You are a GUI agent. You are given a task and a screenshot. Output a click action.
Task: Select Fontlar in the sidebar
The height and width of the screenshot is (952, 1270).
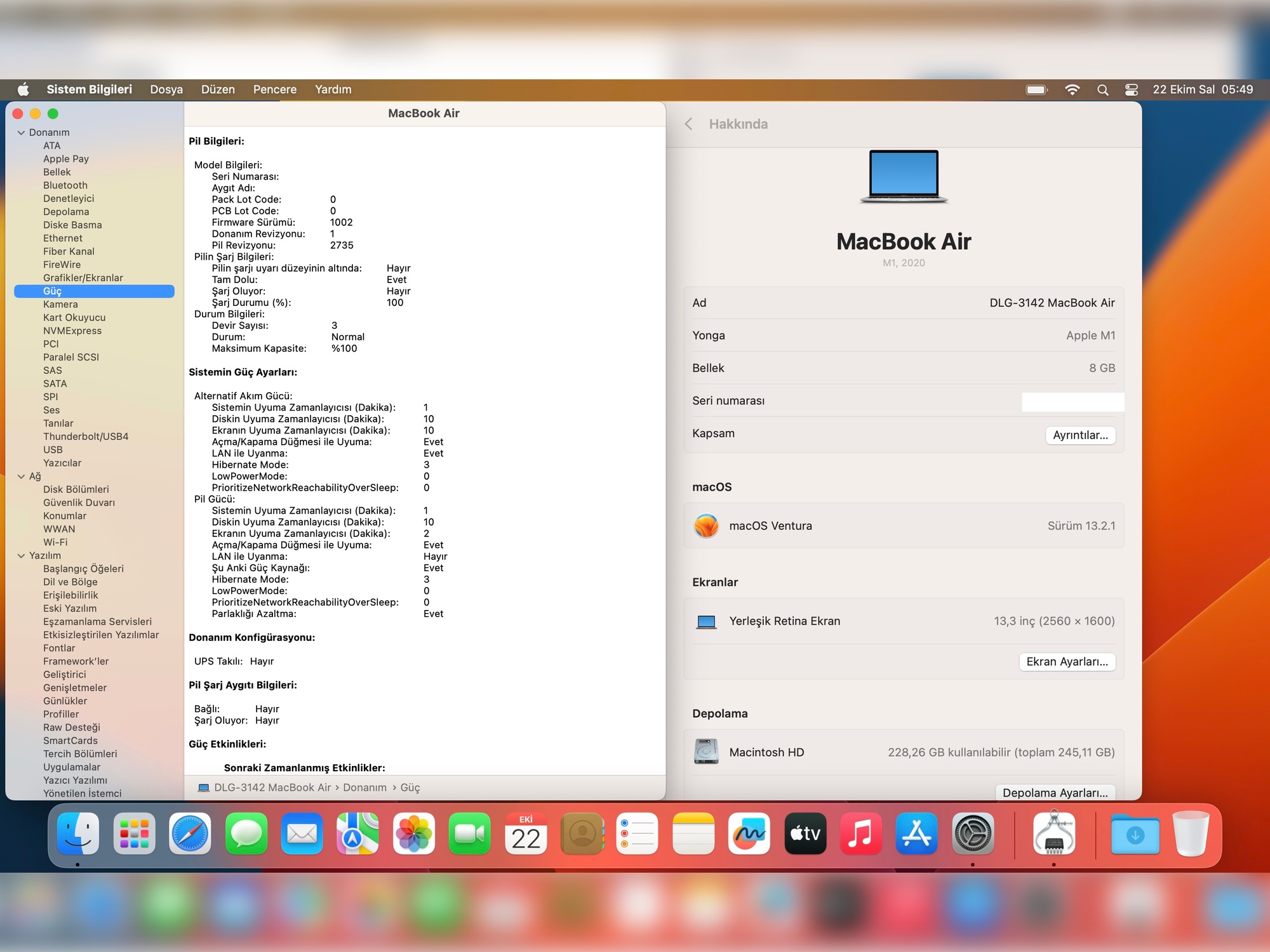pos(59,648)
